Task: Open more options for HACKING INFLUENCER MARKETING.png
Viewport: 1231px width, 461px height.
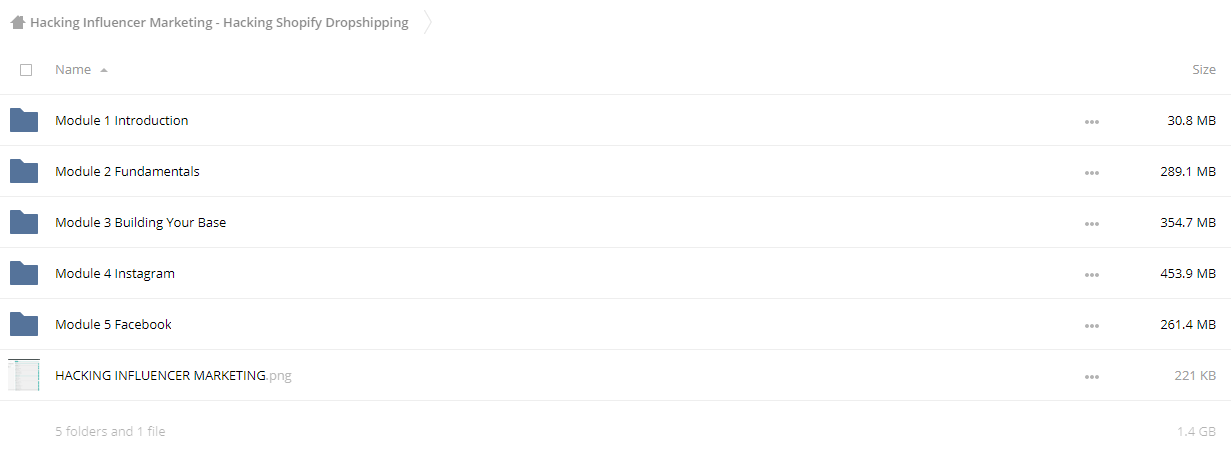Action: 1091,376
